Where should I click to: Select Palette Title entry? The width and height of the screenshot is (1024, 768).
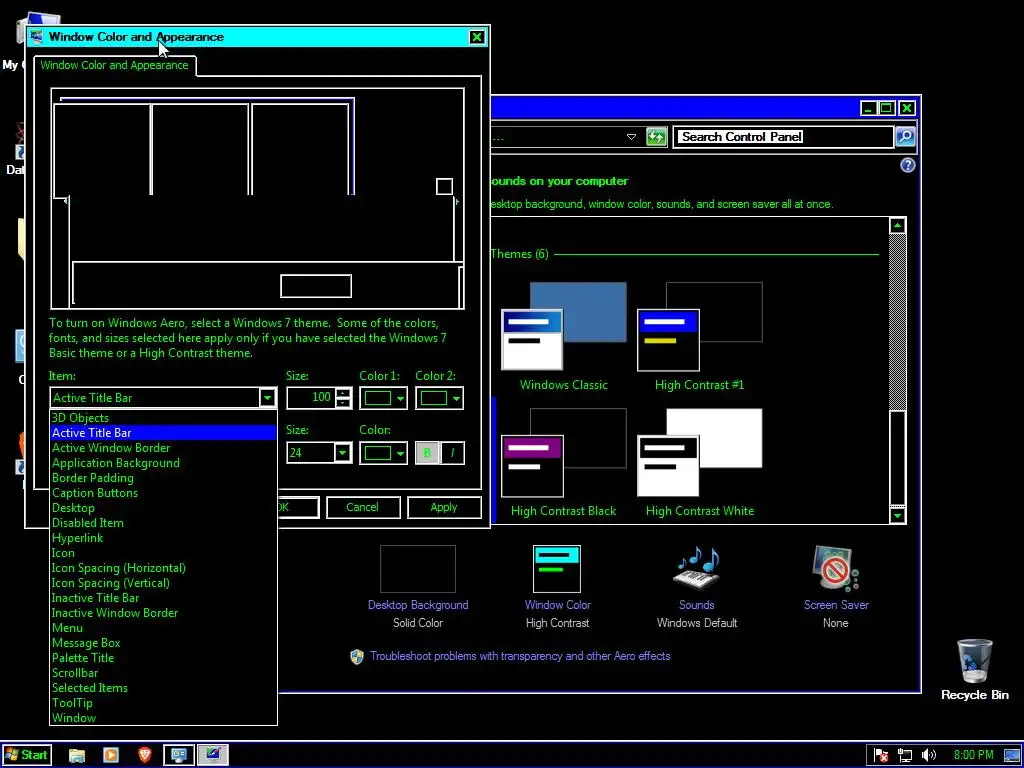tap(163, 658)
